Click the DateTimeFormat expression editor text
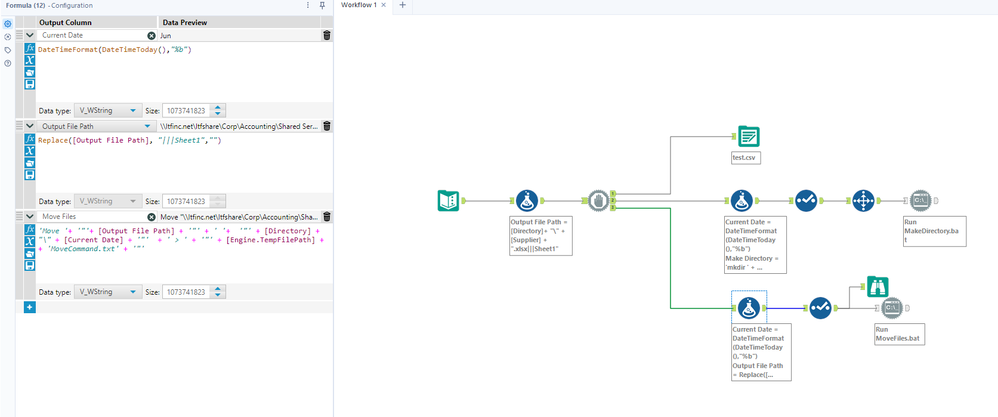 pos(114,49)
